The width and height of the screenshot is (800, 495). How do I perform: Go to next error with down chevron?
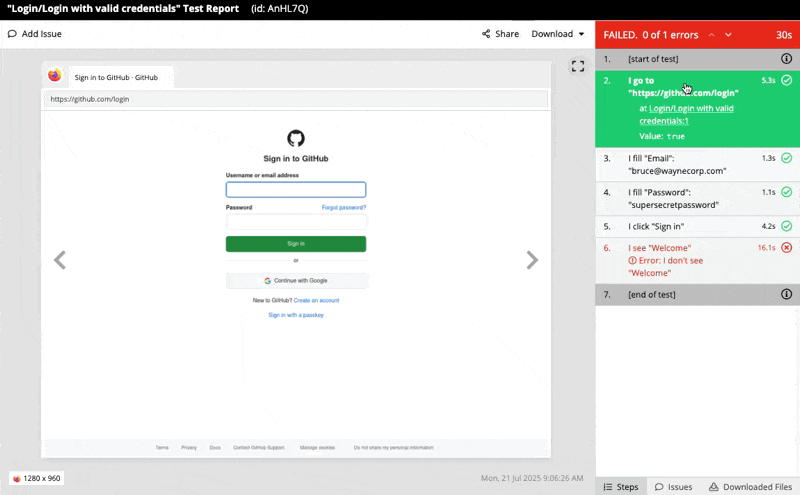click(x=728, y=35)
